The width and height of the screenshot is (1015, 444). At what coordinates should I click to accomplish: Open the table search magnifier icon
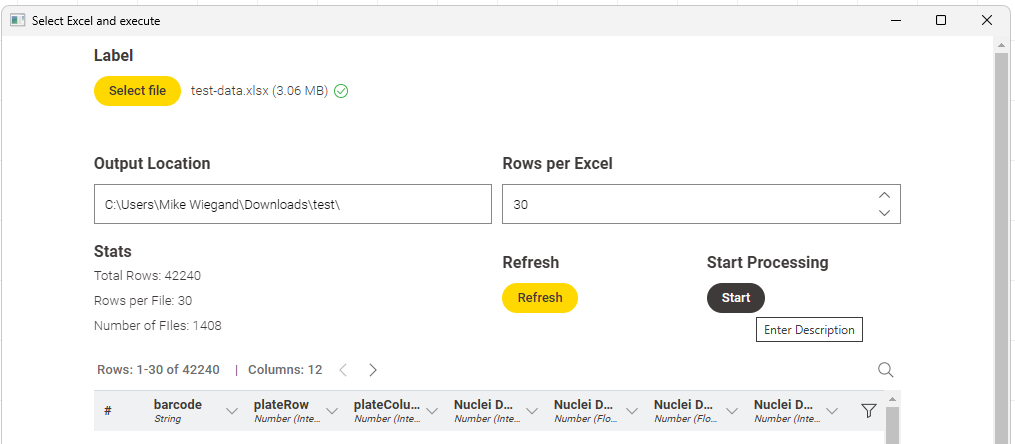pyautogui.click(x=885, y=370)
